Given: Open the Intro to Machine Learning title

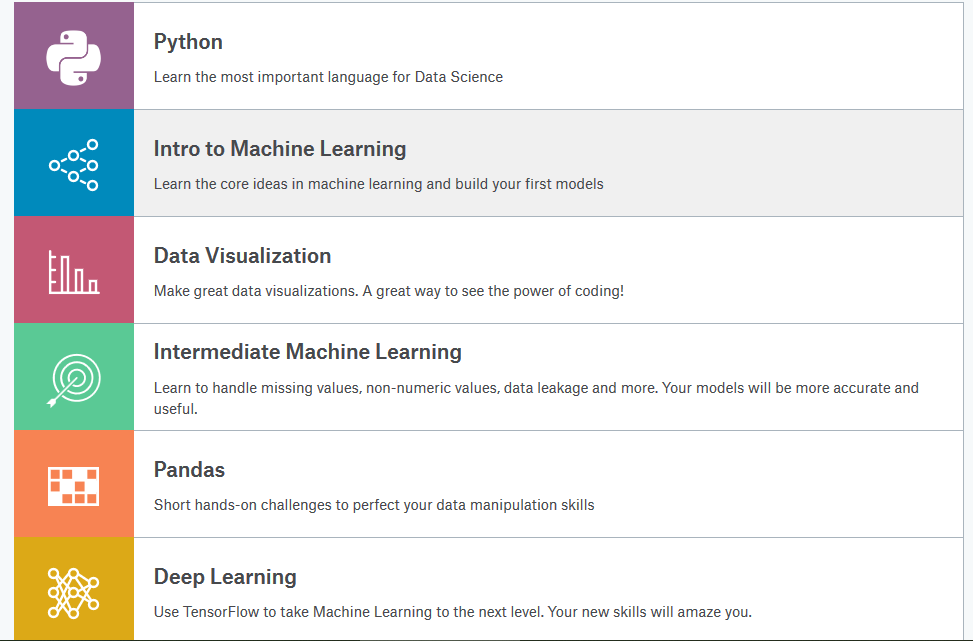Looking at the screenshot, I should (280, 149).
